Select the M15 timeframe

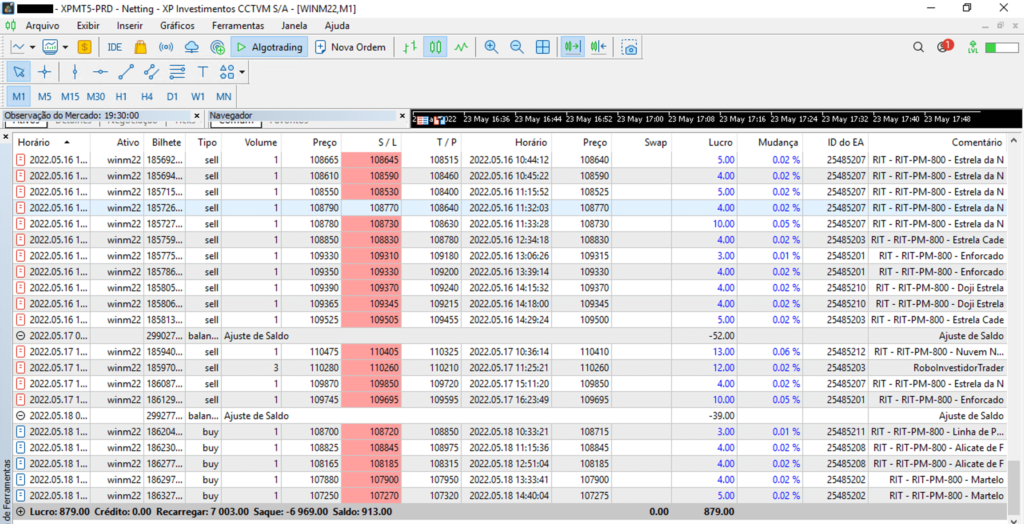click(x=70, y=96)
